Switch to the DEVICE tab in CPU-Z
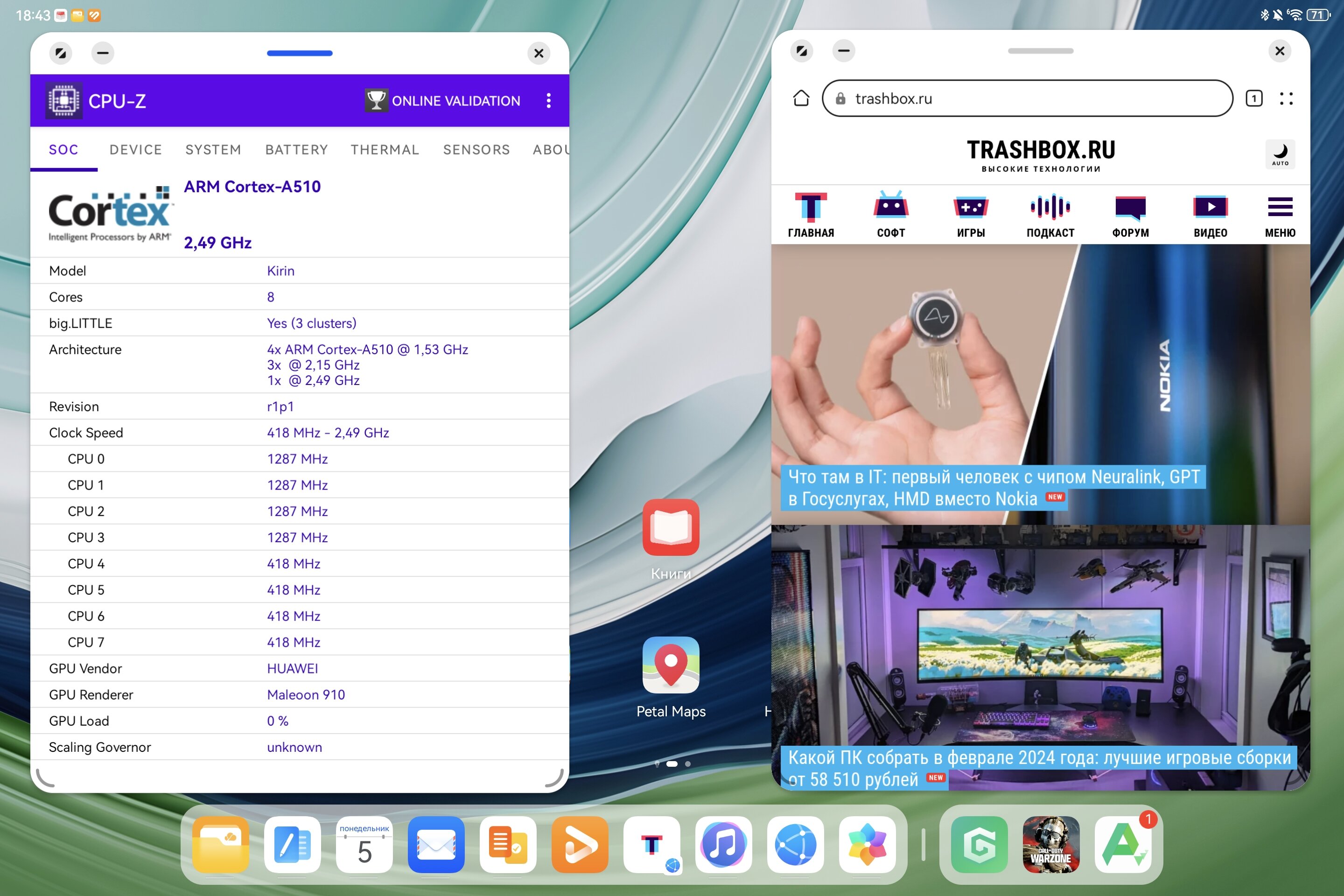This screenshot has width=1344, height=896. click(x=135, y=149)
